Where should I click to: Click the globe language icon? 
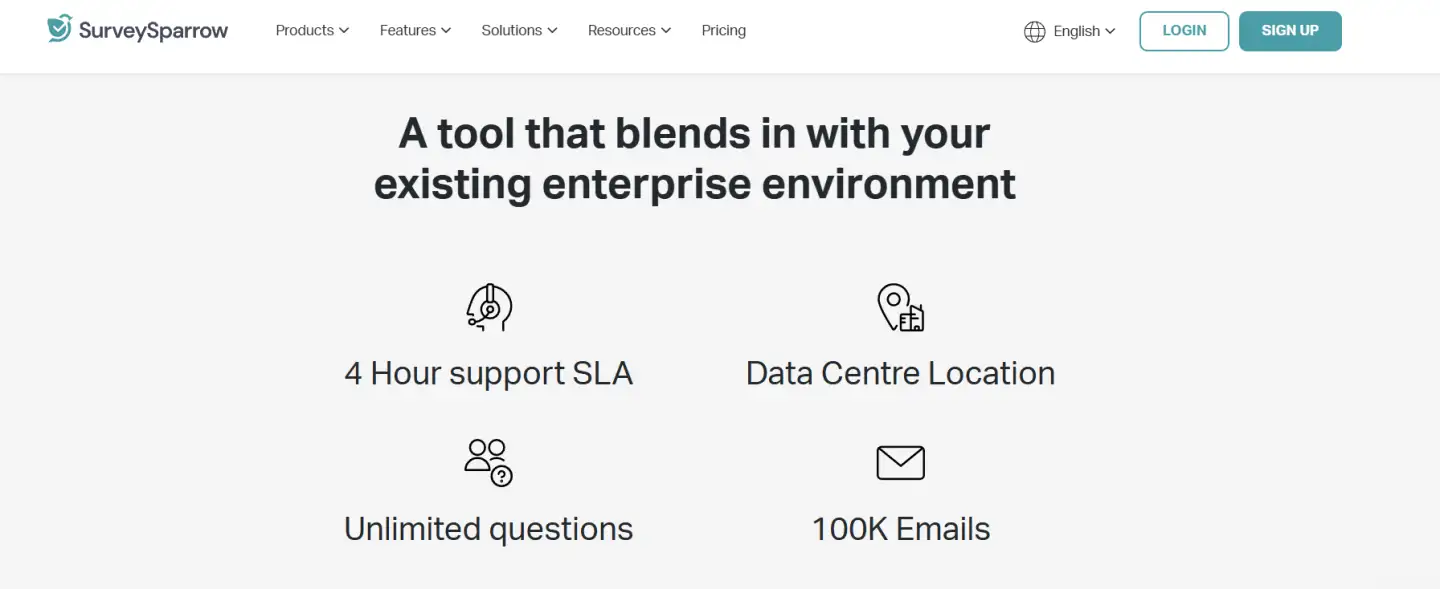[1034, 31]
